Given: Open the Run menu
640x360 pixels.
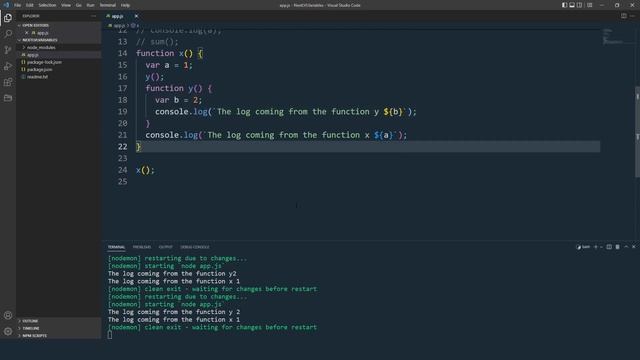Looking at the screenshot, I should click(90, 5).
